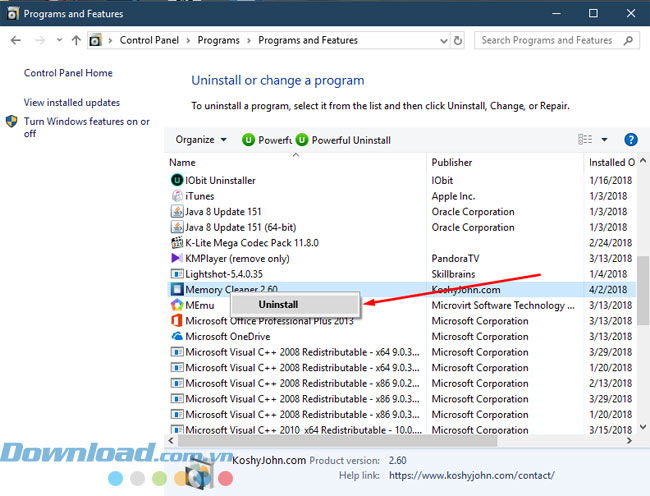The image size is (650, 496).
Task: Select the Lightshot-5.4.0.35 row
Action: coord(401,274)
